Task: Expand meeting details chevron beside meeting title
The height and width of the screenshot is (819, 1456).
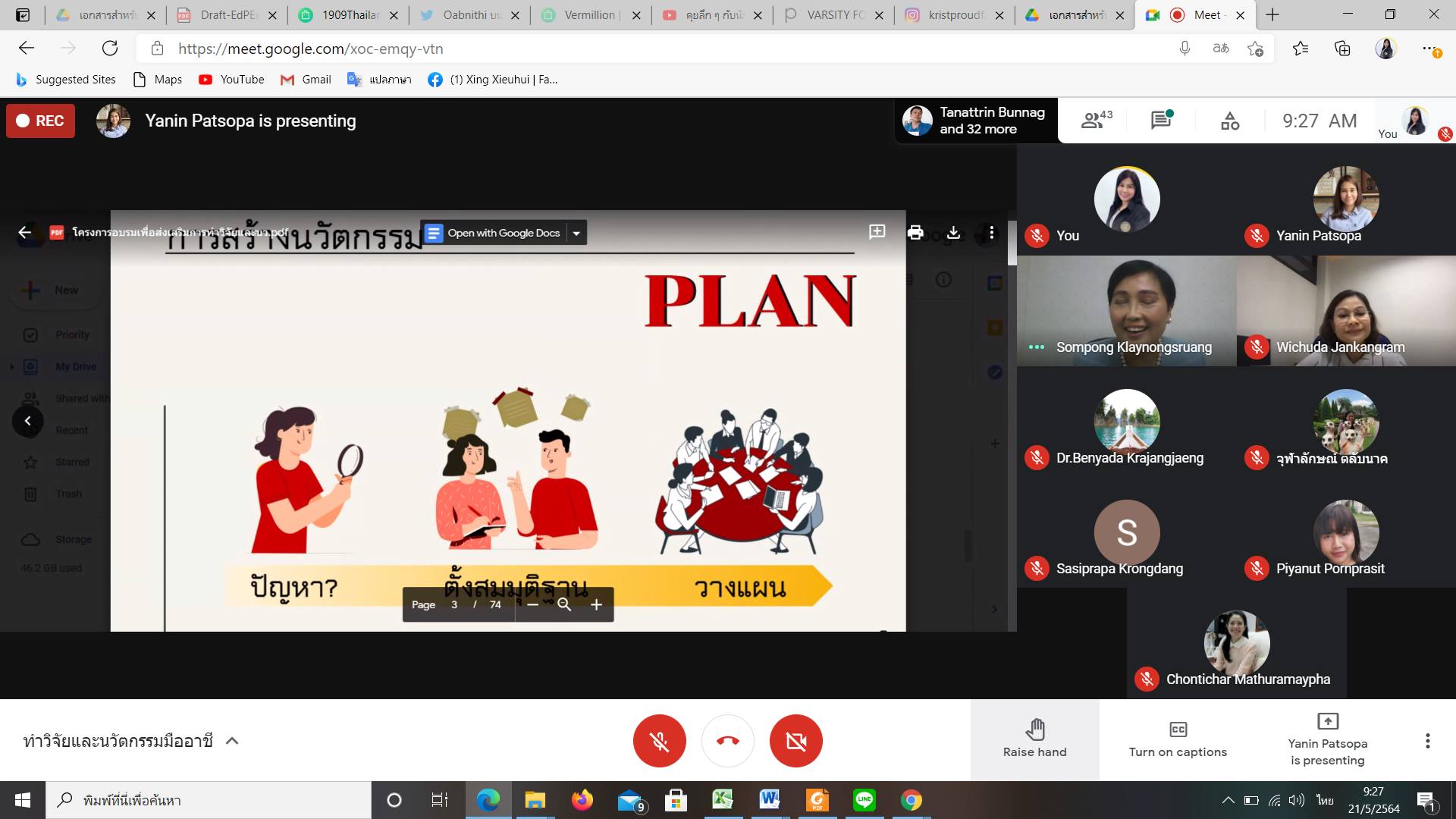Action: click(x=233, y=741)
